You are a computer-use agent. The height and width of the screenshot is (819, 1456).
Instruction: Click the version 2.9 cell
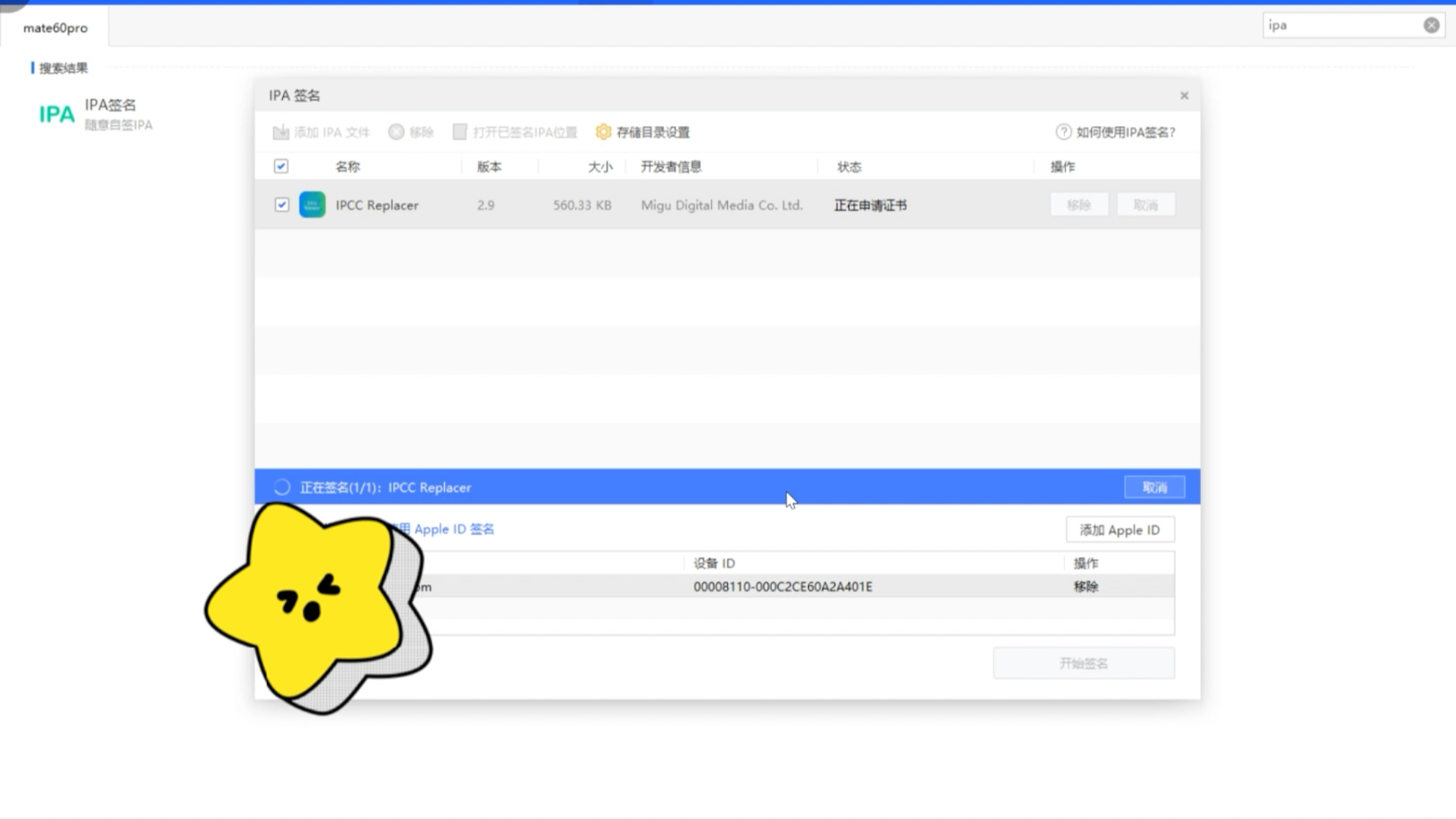[485, 205]
